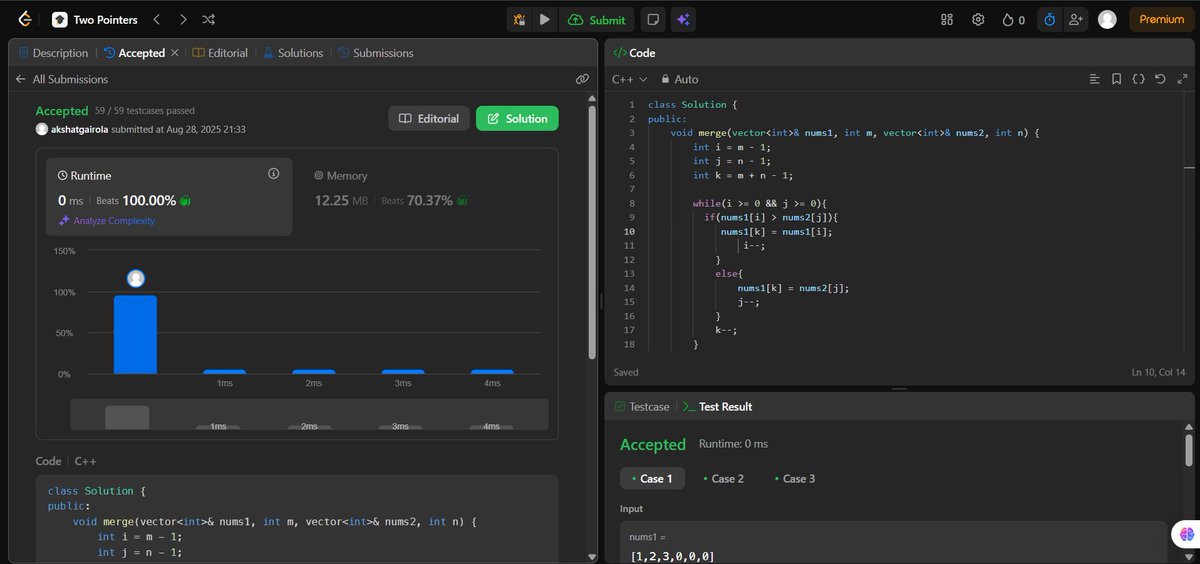
Task: Expand editor to fullscreen icon
Action: (1181, 79)
